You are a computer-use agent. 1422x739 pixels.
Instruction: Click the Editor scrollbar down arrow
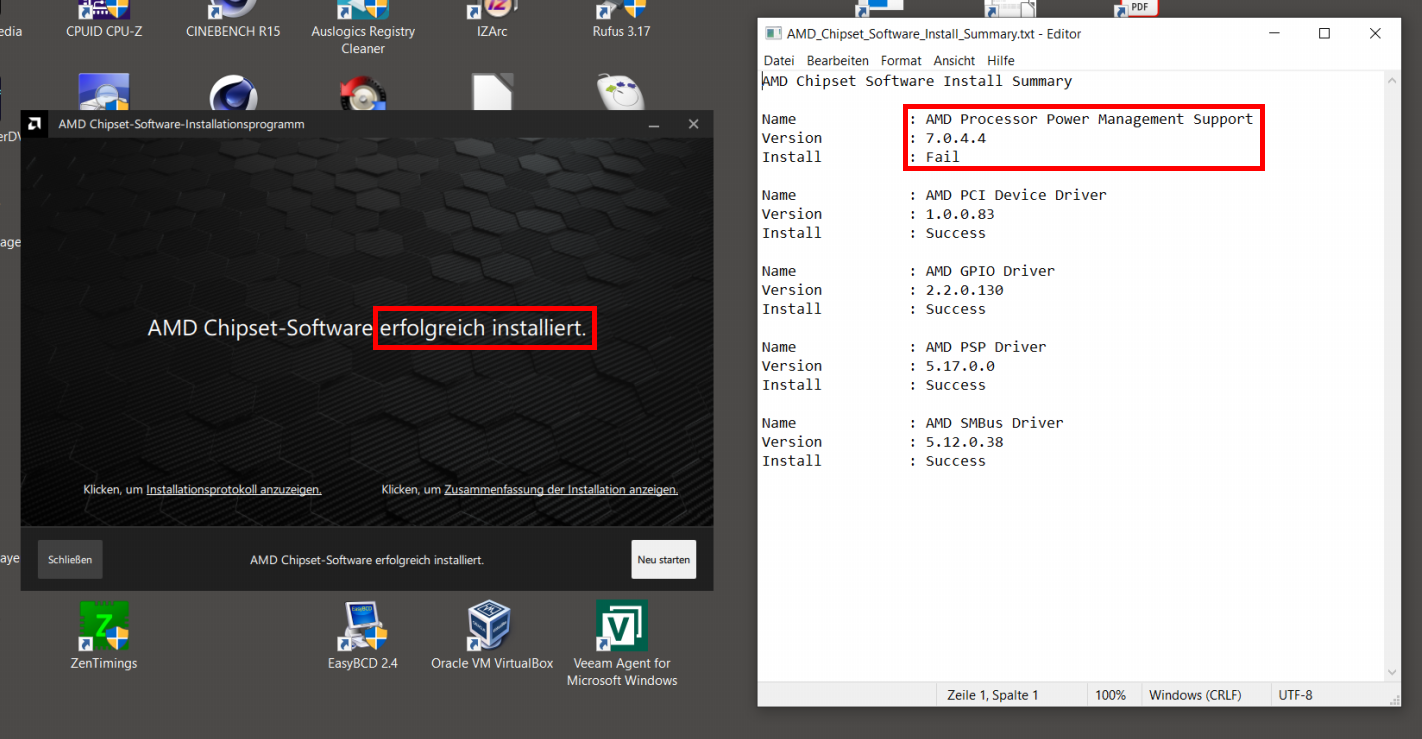(1392, 672)
